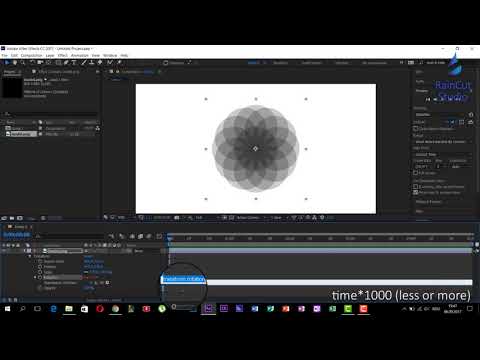Viewport: 480px width, 360px height.
Task: Open the Effect menu
Action: (63, 55)
